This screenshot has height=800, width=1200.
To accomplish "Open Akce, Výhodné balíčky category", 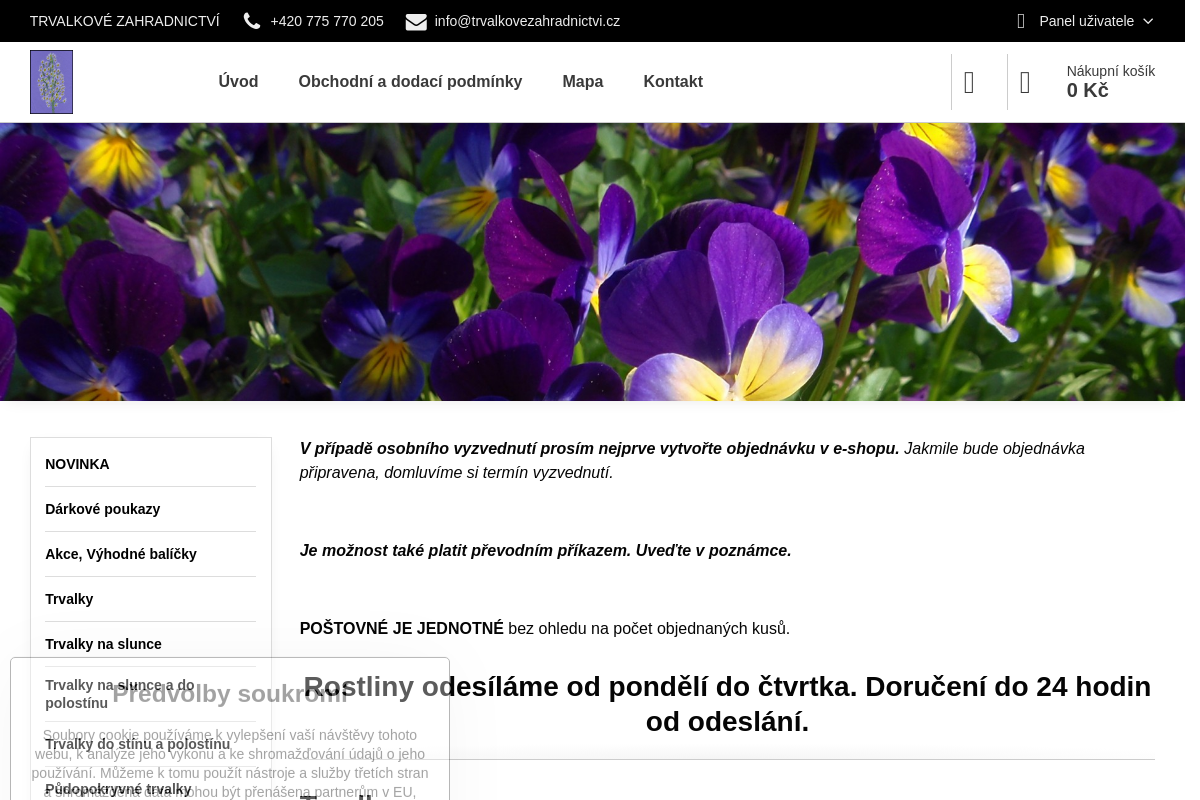I will (x=150, y=554).
